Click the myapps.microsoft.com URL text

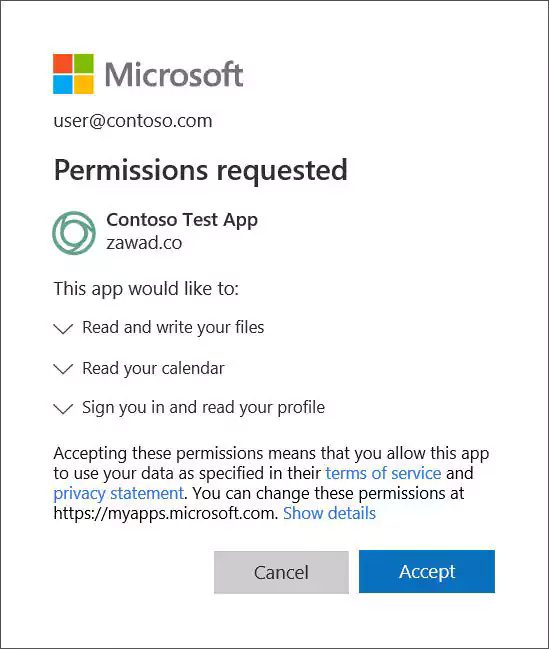[166, 513]
